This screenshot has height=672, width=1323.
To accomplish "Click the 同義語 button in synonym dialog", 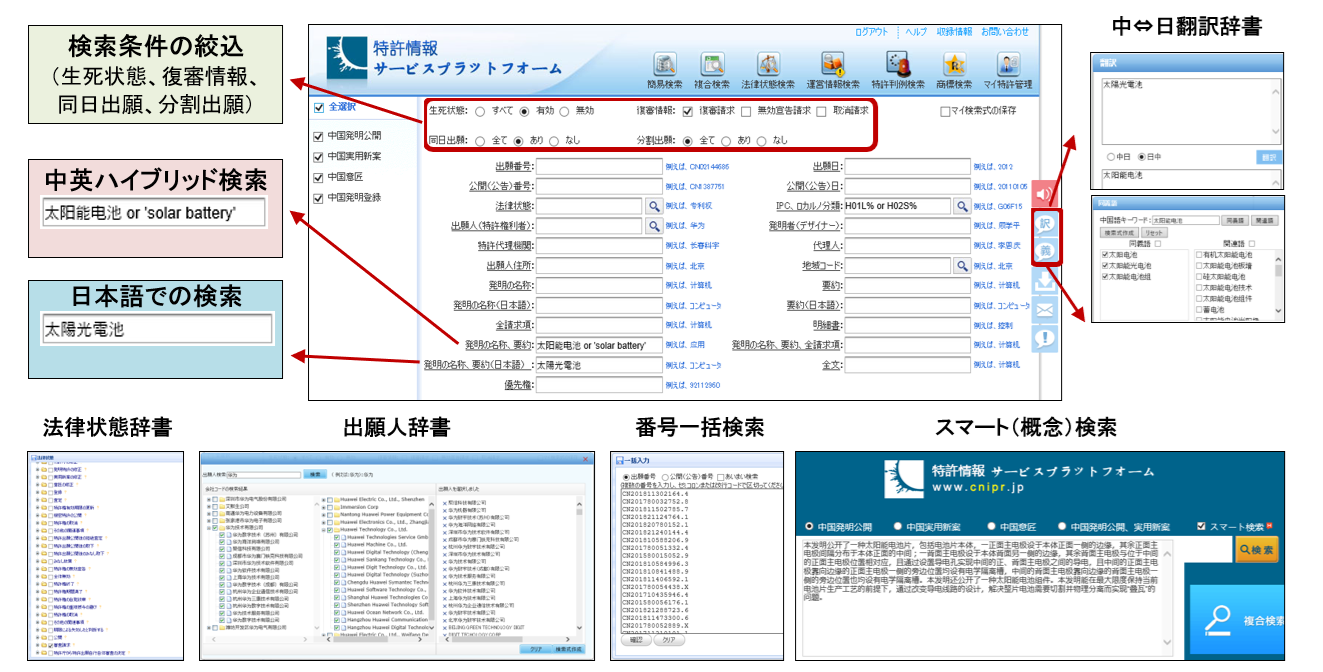I will coord(1234,220).
